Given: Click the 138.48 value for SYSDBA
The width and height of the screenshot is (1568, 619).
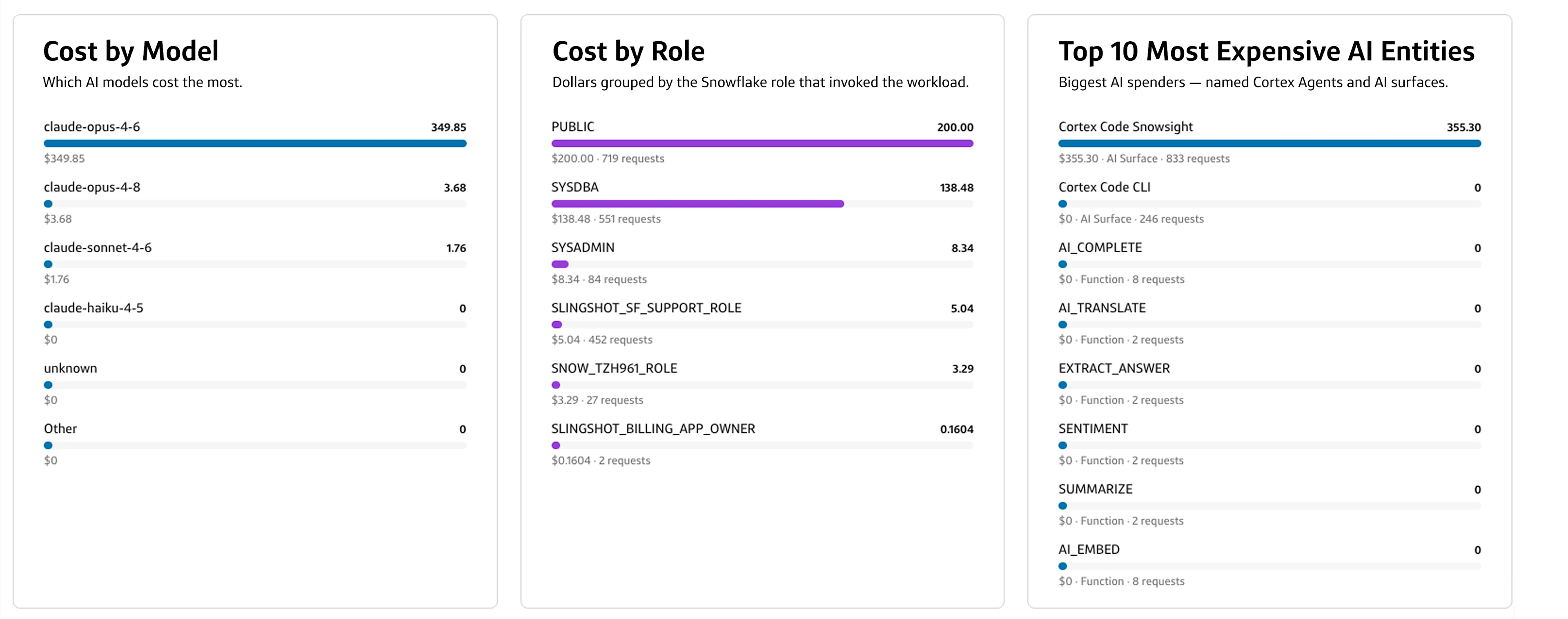Looking at the screenshot, I should 956,187.
